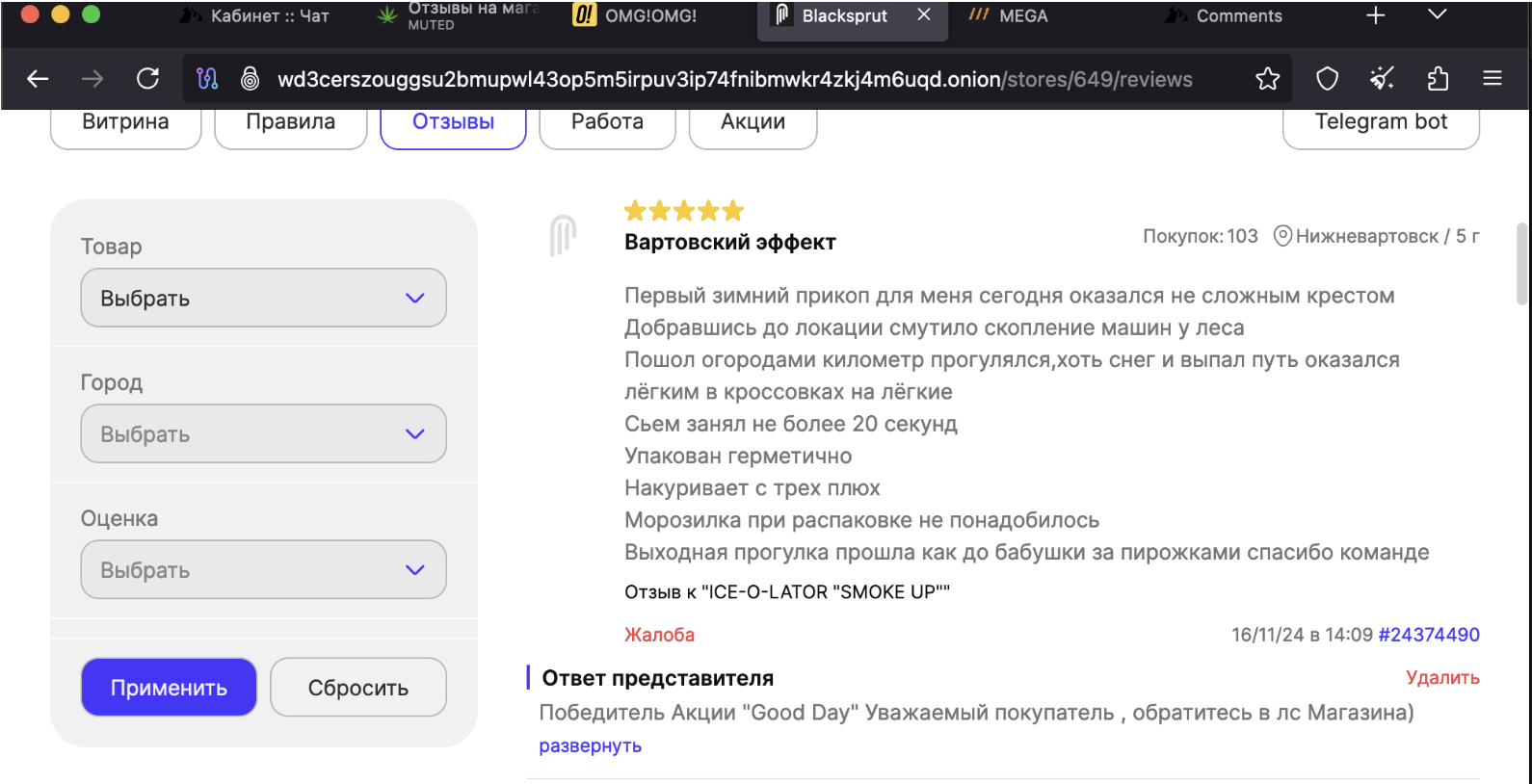The image size is (1532, 784).
Task: Click the New Identity broom icon
Action: 1383,79
